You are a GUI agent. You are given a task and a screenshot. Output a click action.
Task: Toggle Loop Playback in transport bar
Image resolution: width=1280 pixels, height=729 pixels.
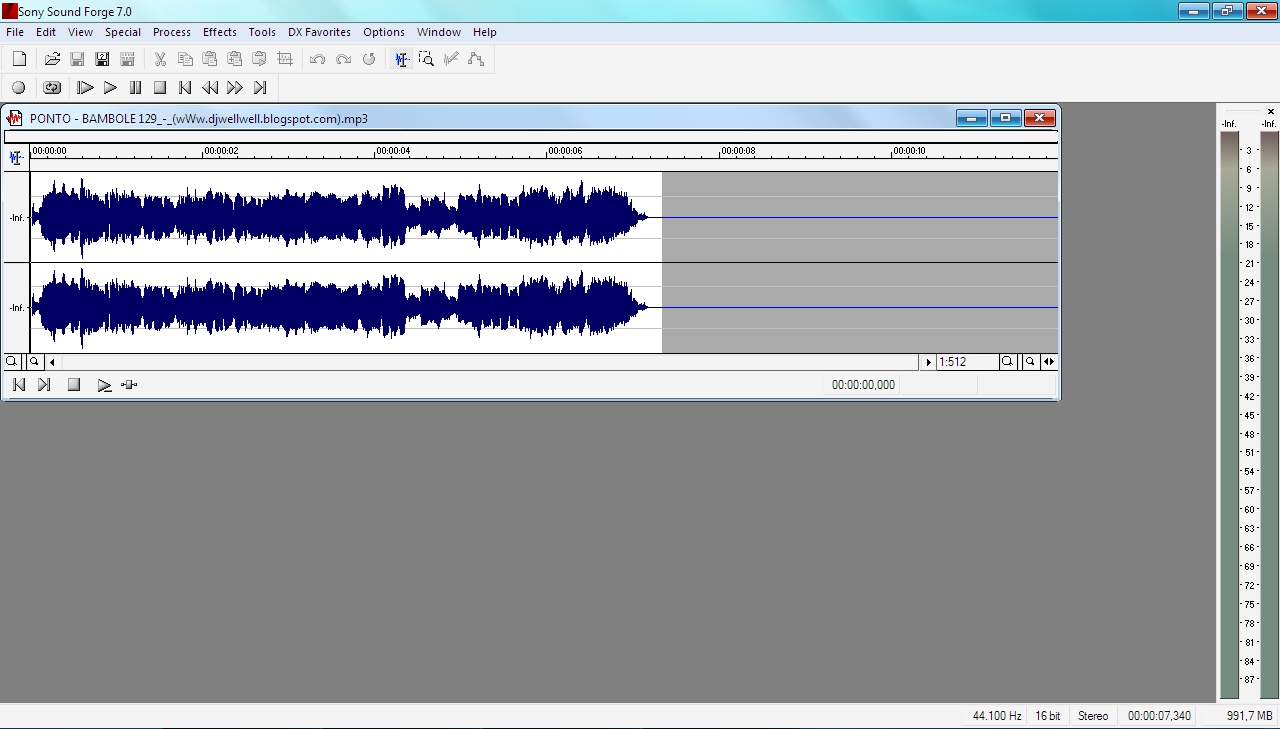[52, 88]
